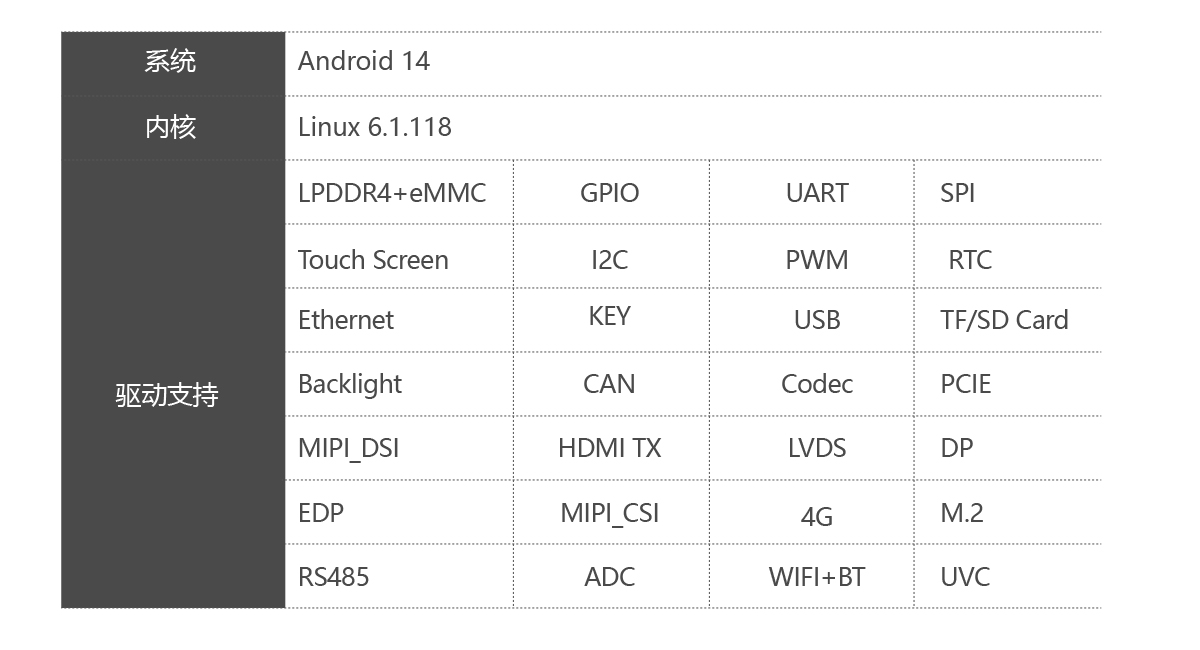The image size is (1200, 650).
Task: Click the Touch Screen entry
Action: (x=373, y=260)
